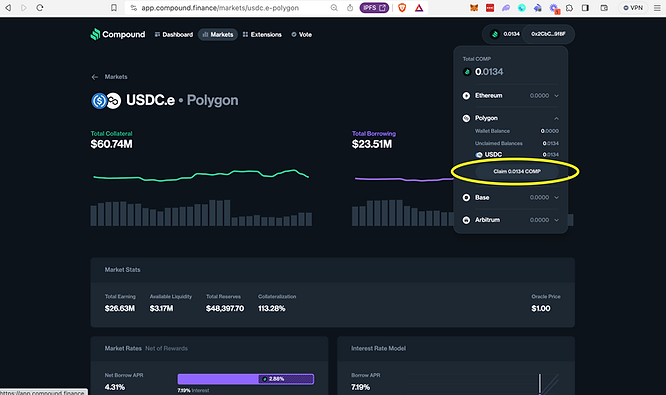Click the Brave Shields lion icon
Screen dimensions: 666x395
click(402, 8)
